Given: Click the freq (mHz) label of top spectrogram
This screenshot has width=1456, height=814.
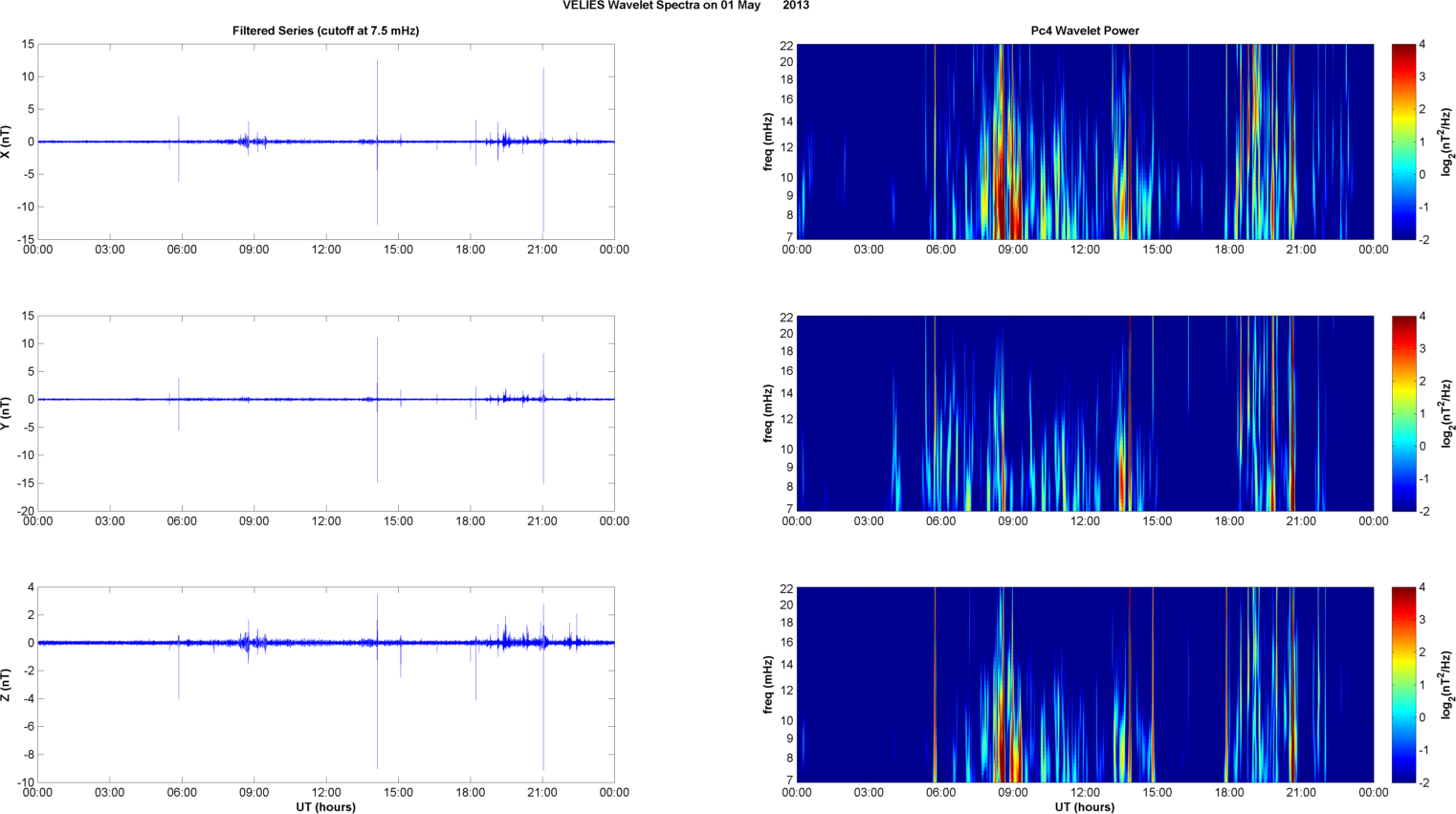Looking at the screenshot, I should pos(768,142).
